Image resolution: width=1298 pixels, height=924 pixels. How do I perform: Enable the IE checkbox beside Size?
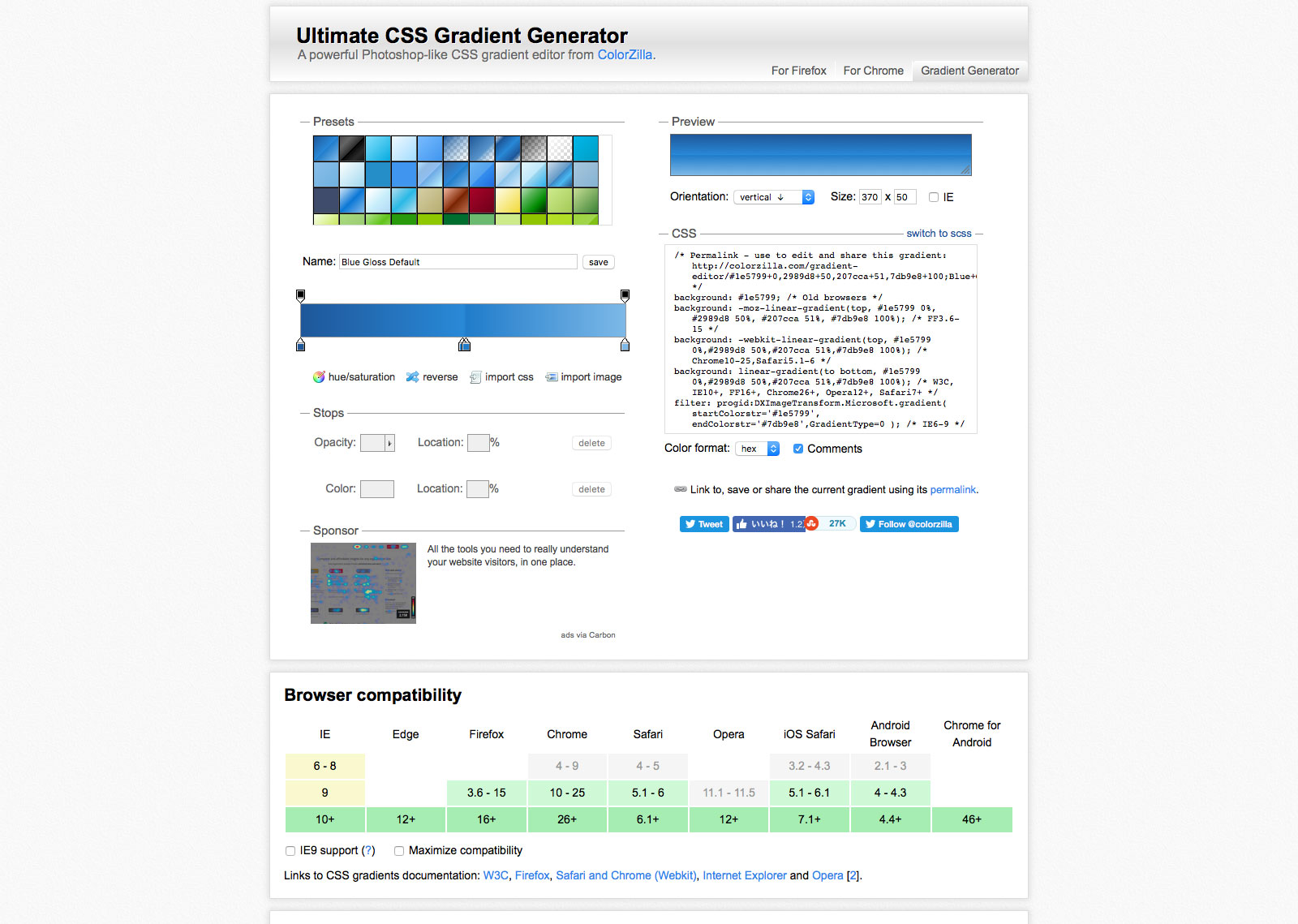(x=934, y=197)
